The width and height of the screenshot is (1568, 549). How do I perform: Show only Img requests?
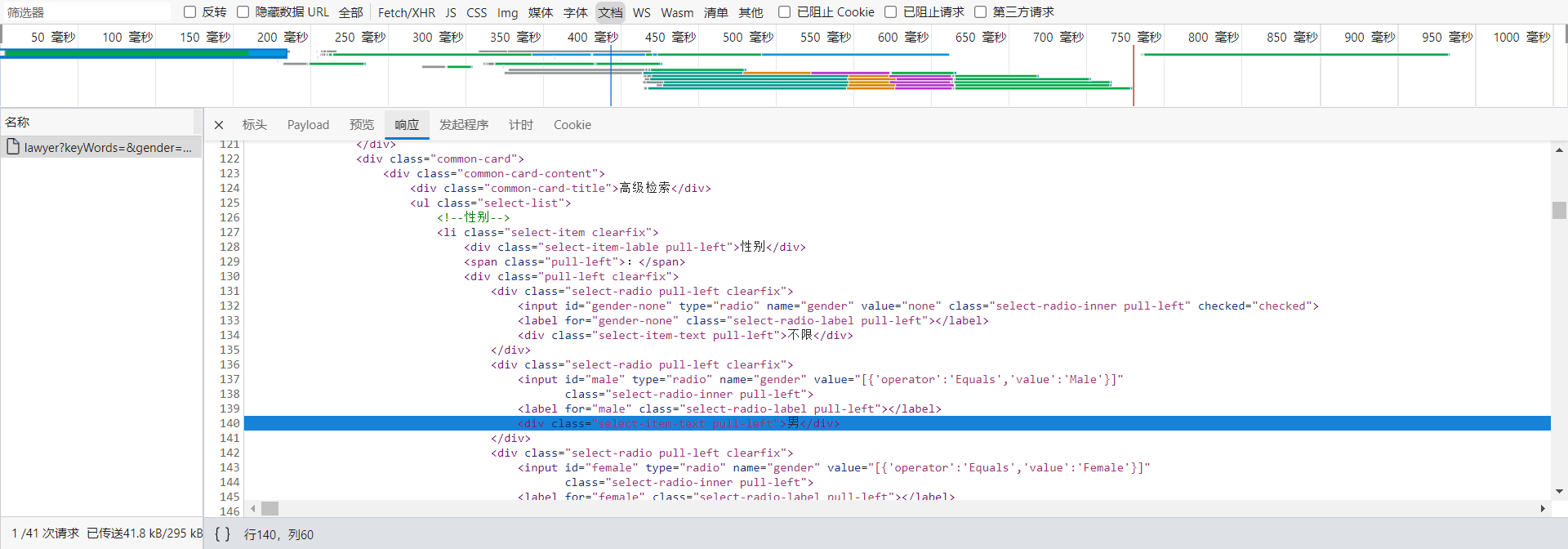point(507,12)
